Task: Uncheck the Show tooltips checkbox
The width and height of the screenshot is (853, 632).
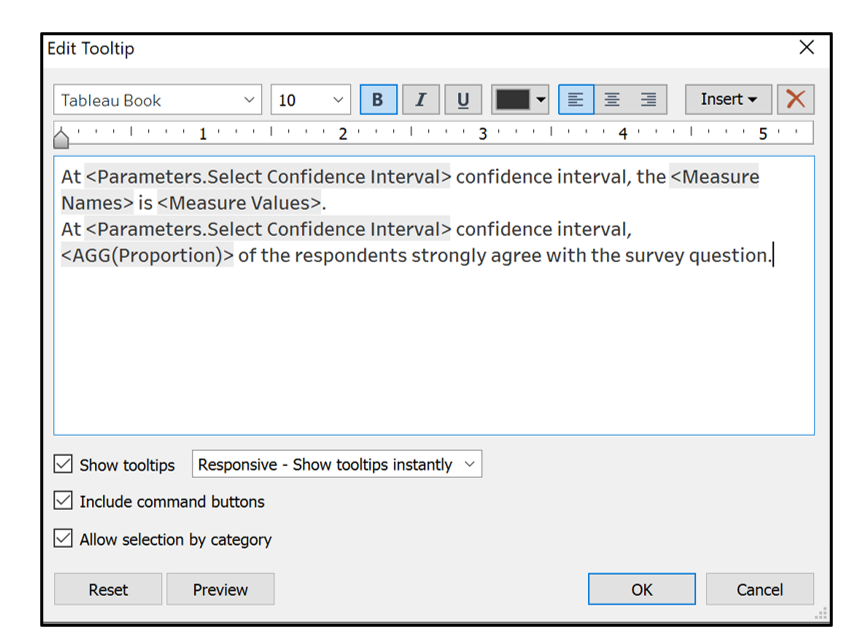Action: click(64, 464)
